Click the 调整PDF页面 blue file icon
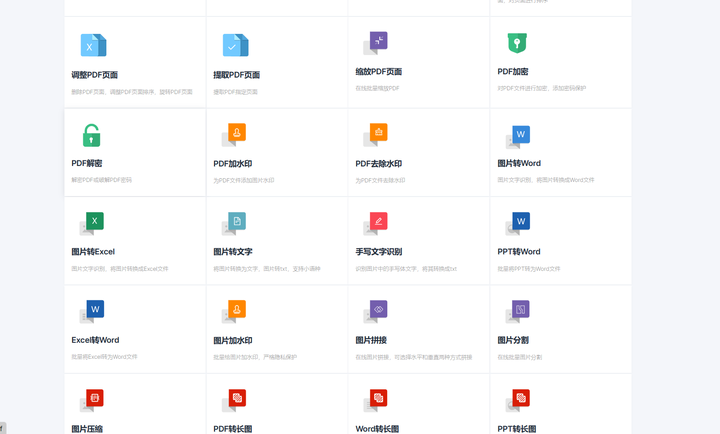Viewport: 720px width, 434px height. (93, 45)
